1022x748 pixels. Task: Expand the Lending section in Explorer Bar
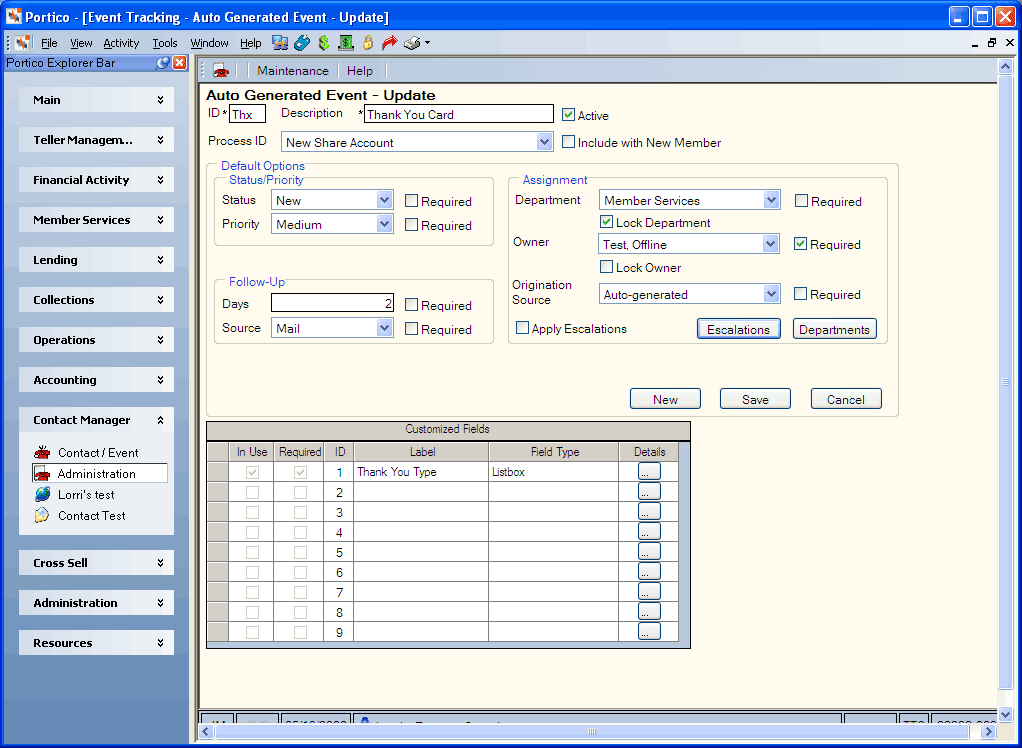(x=96, y=259)
